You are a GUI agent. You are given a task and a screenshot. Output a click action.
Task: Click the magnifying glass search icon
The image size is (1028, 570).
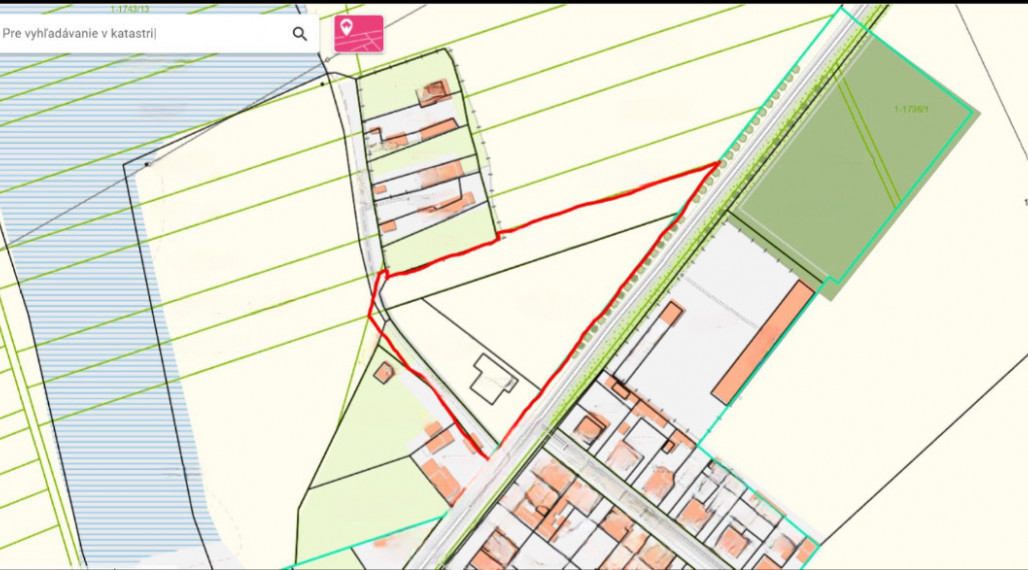(299, 34)
